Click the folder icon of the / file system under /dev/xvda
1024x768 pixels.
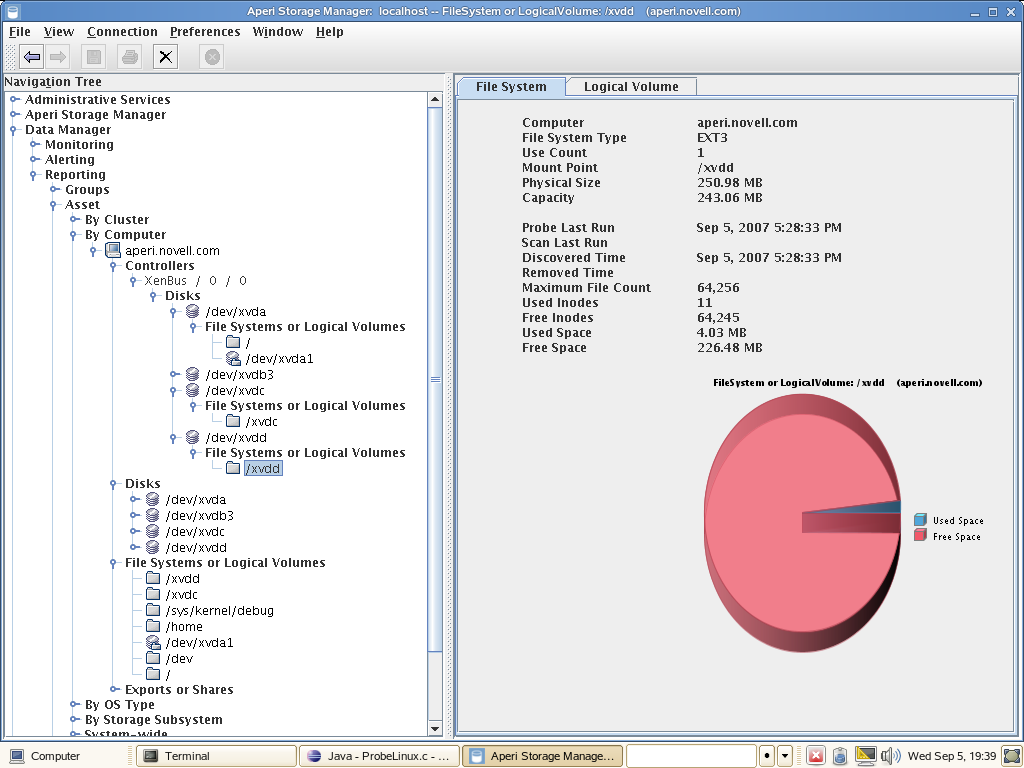point(232,342)
